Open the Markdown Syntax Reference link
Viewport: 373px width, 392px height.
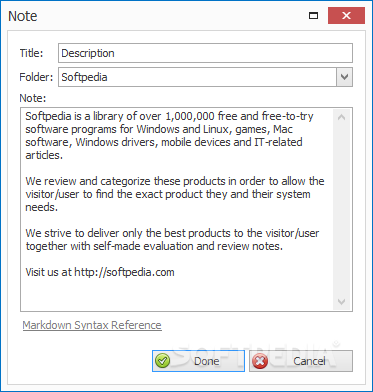pyautogui.click(x=92, y=325)
